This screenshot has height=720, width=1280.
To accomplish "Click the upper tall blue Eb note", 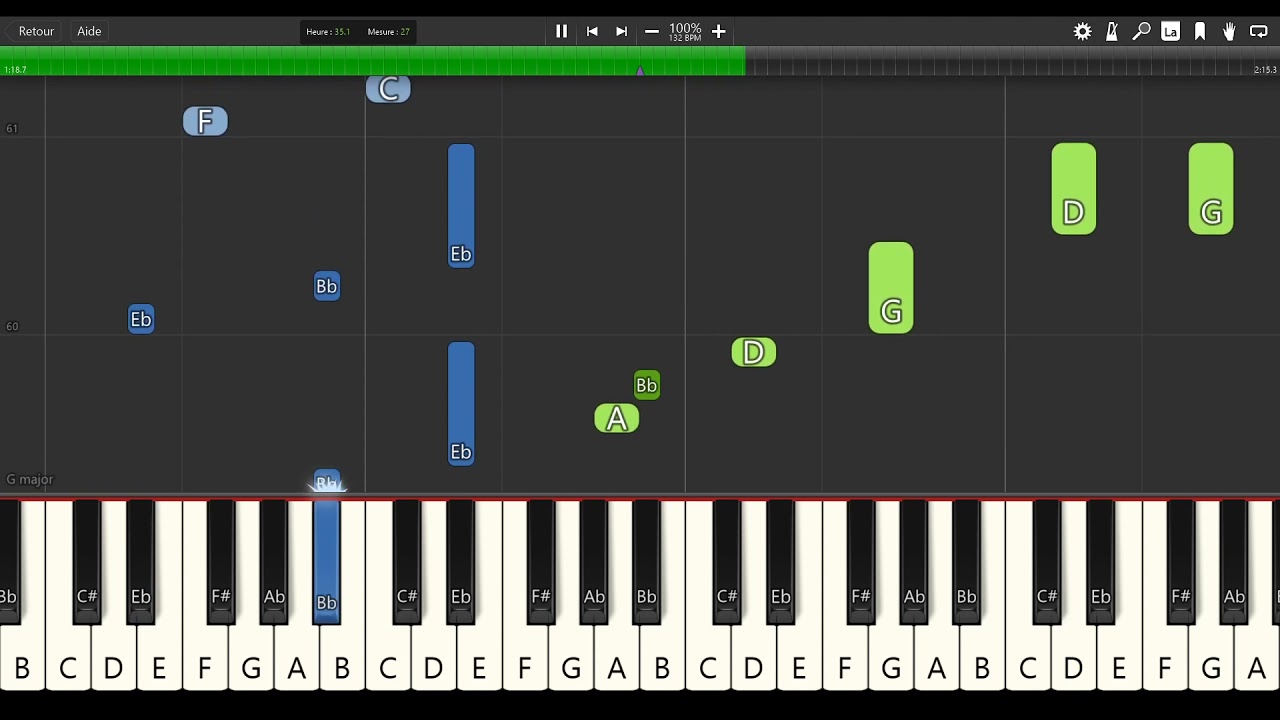I will 461,206.
